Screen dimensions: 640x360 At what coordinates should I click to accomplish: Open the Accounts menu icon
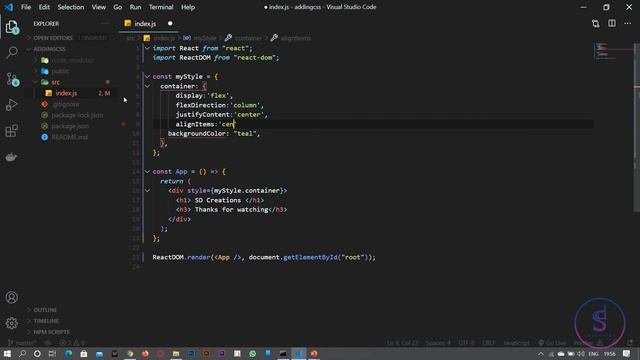point(12,297)
